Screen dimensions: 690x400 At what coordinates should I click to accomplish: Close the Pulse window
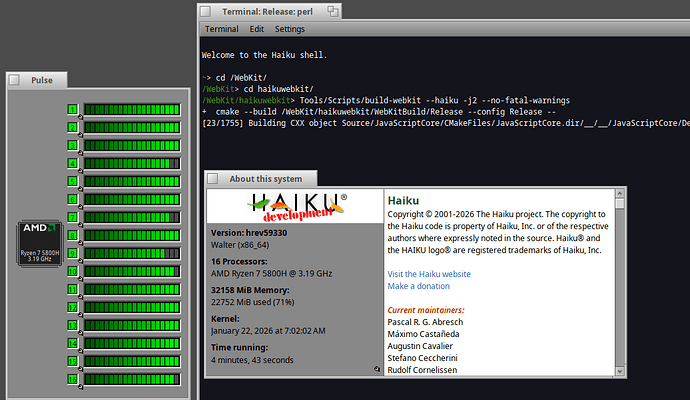pyautogui.click(x=15, y=80)
